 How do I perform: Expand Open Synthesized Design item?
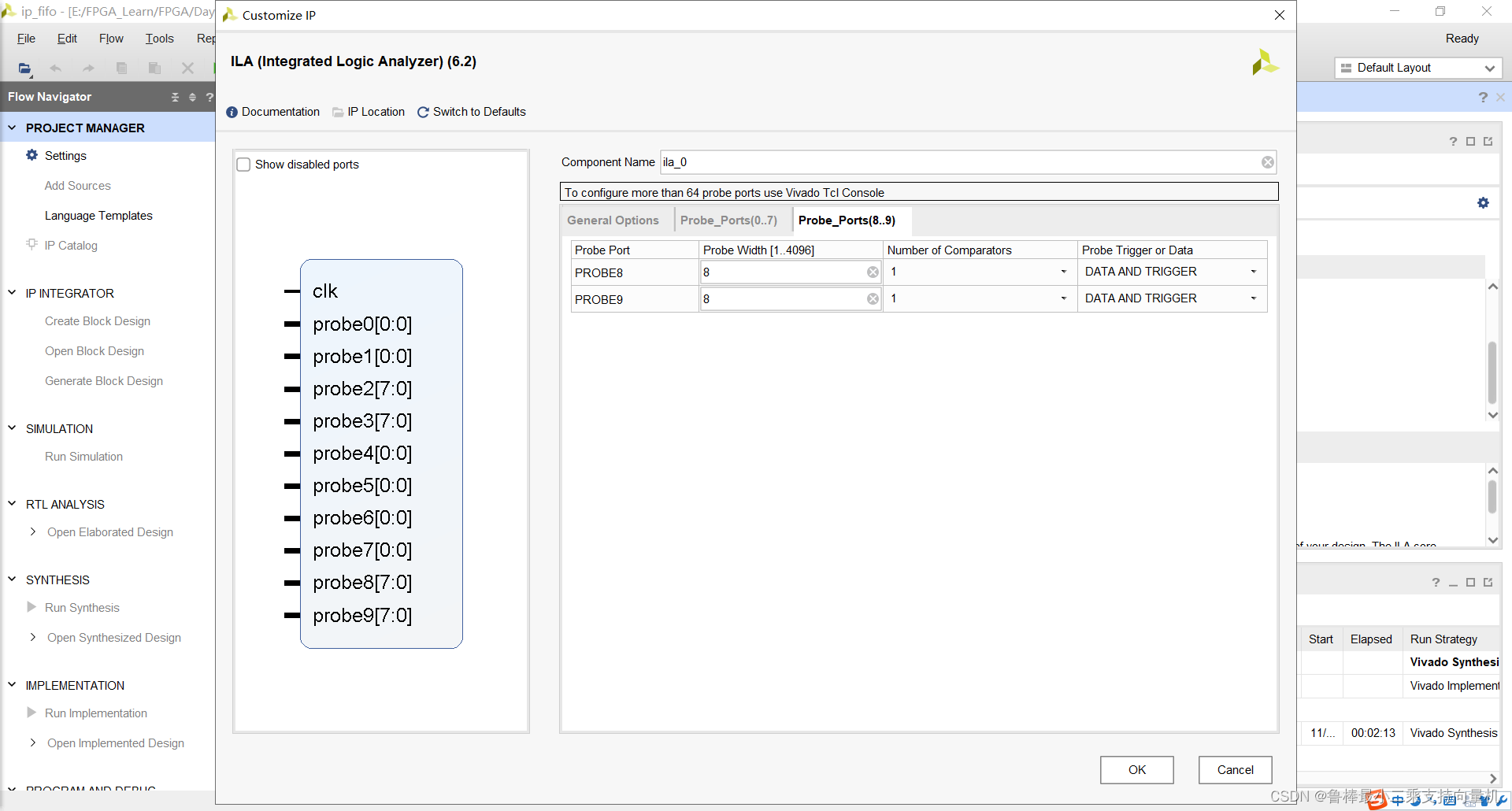pyautogui.click(x=33, y=637)
